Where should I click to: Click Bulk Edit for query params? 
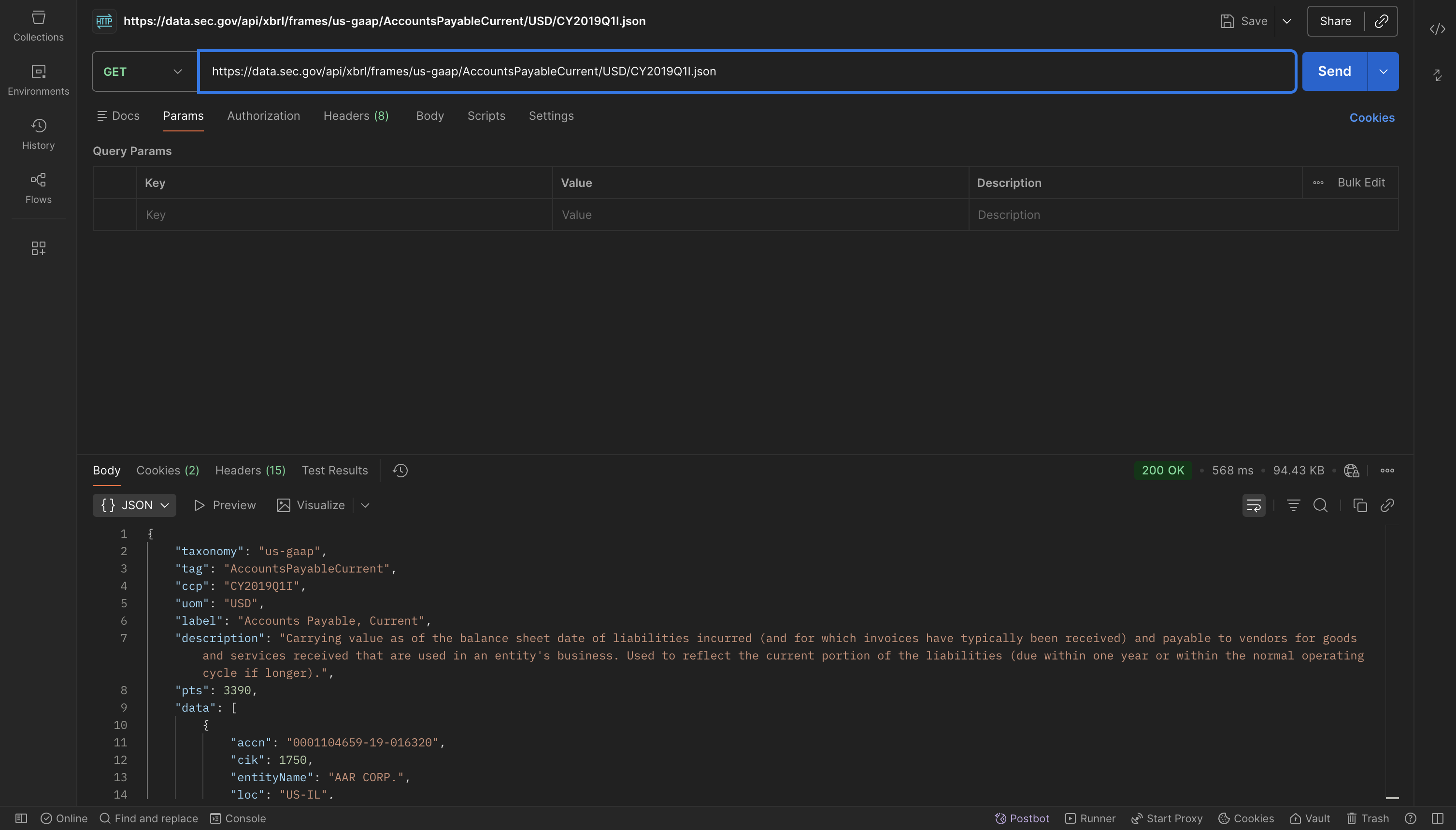(x=1361, y=183)
